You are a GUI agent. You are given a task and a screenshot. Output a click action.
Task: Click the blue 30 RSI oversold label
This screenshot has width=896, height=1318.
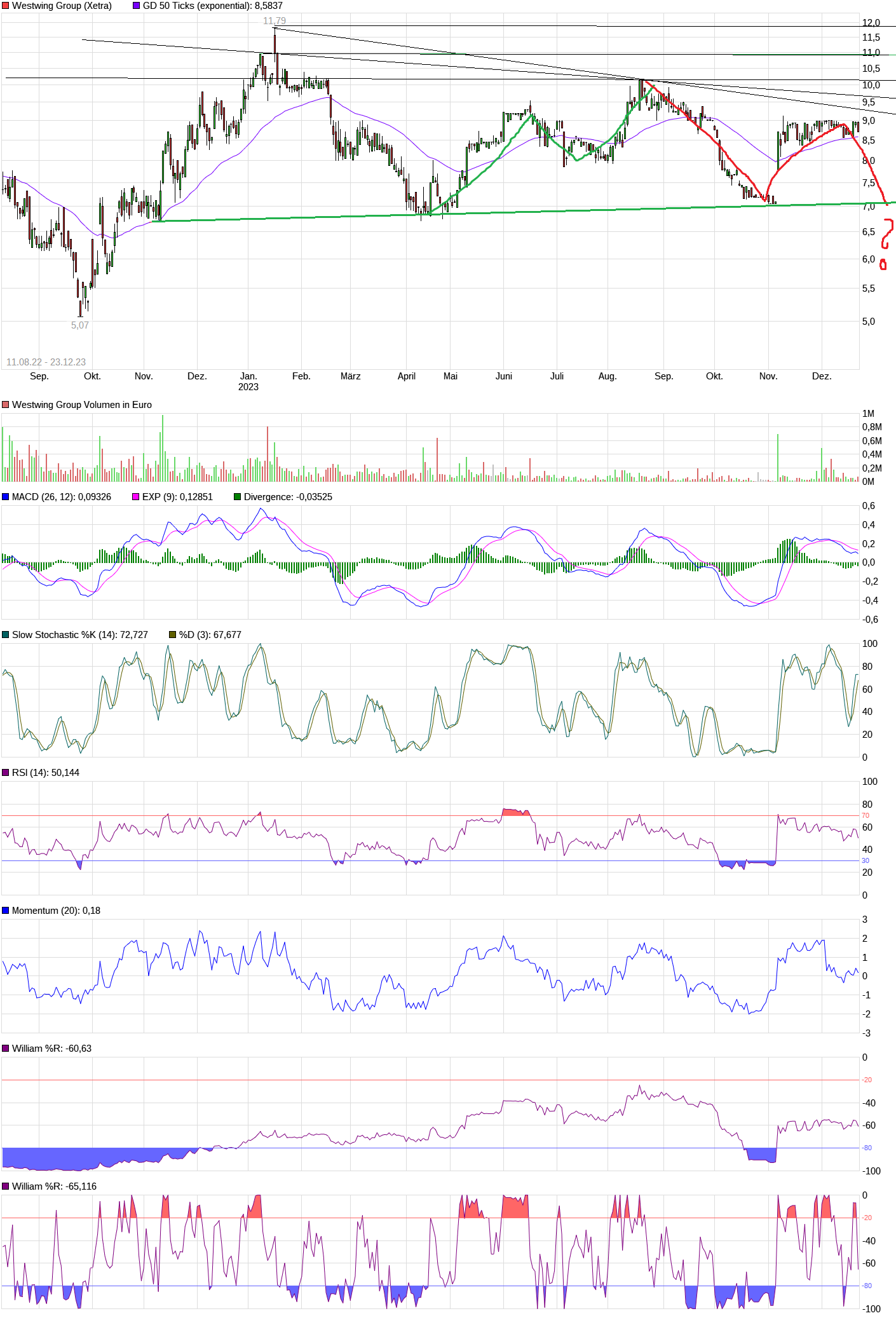click(x=865, y=860)
